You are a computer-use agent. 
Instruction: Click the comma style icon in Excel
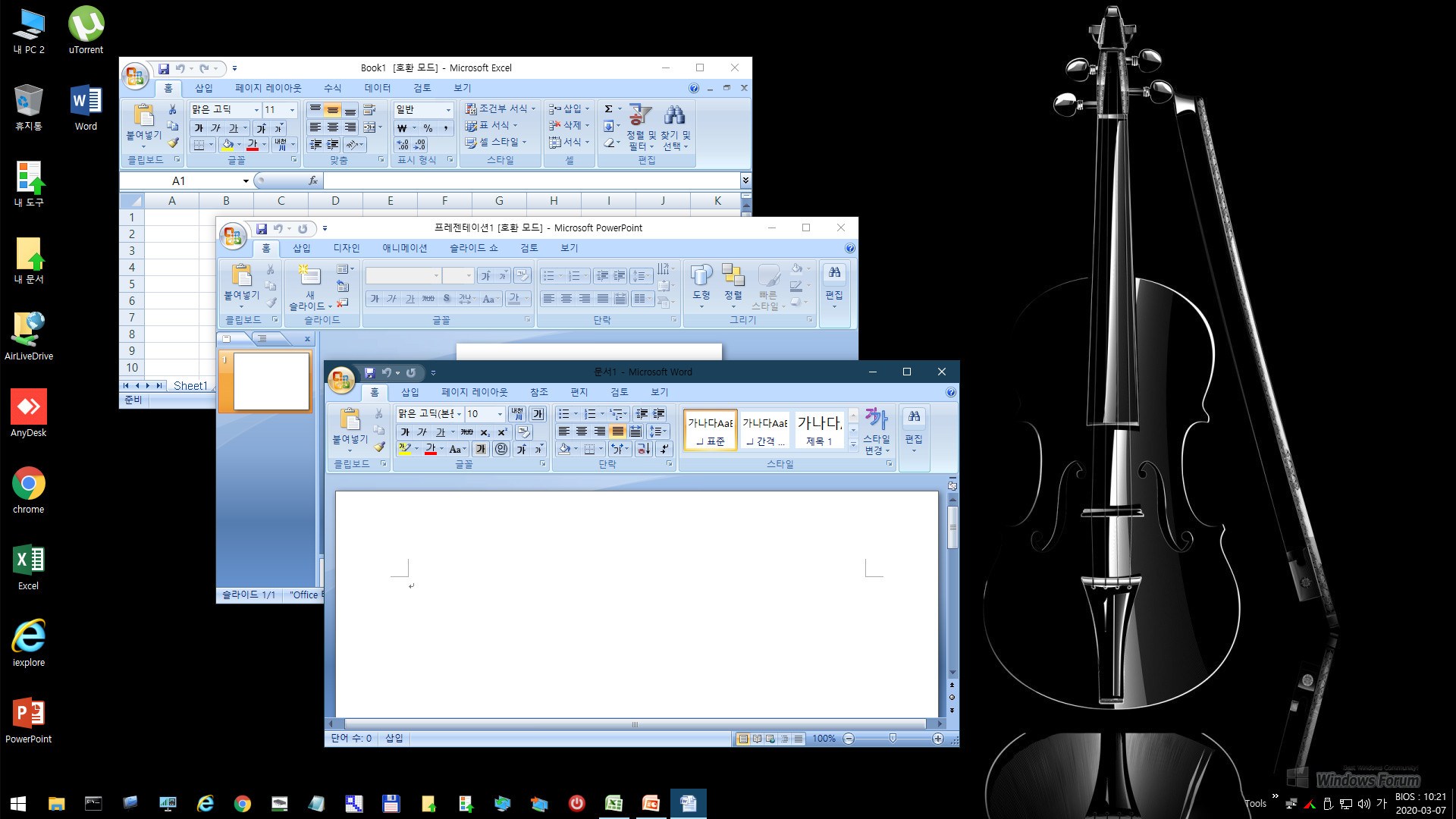coord(445,127)
